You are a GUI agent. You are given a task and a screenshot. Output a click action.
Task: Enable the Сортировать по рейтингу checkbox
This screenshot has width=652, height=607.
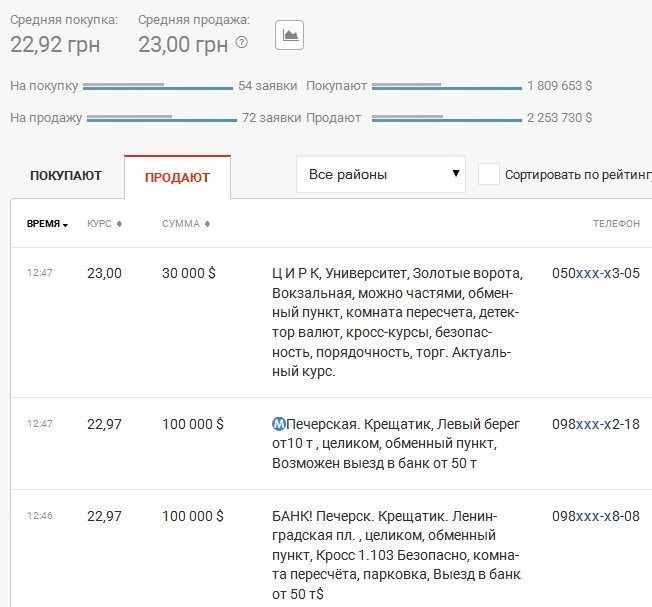[x=489, y=174]
